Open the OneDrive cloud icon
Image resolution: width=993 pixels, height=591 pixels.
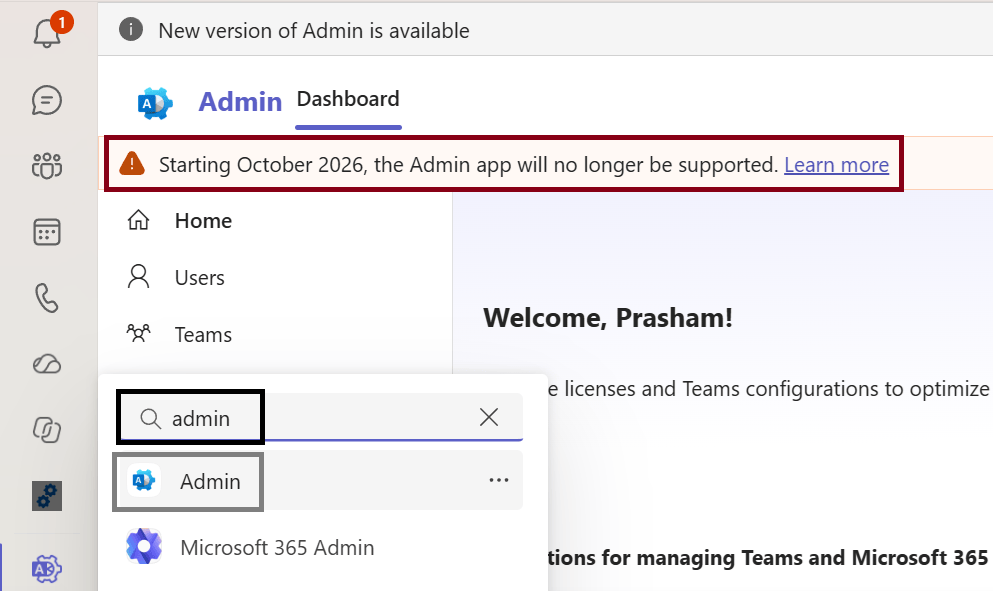point(47,364)
